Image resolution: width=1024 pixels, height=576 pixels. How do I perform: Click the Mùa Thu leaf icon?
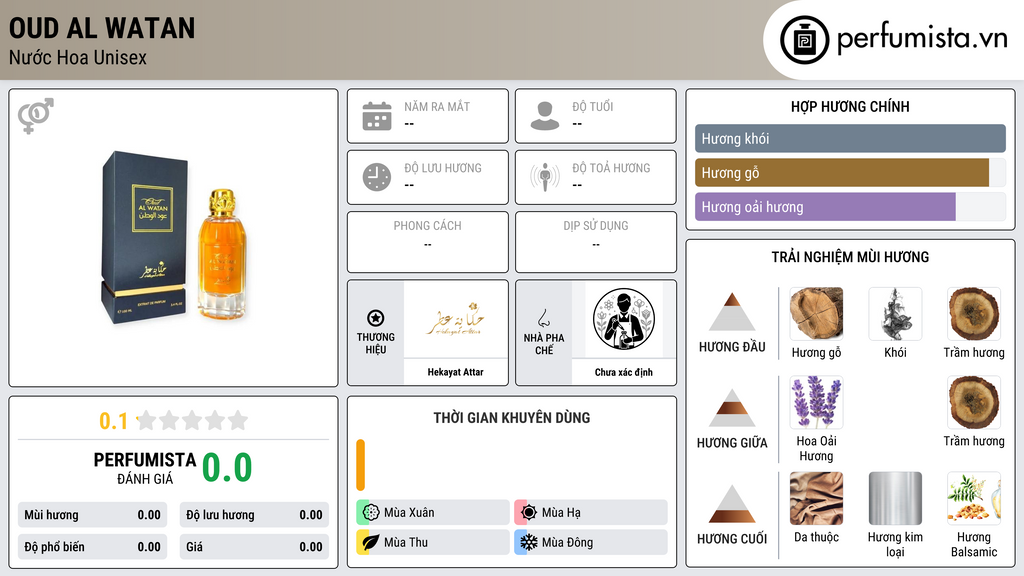point(371,542)
